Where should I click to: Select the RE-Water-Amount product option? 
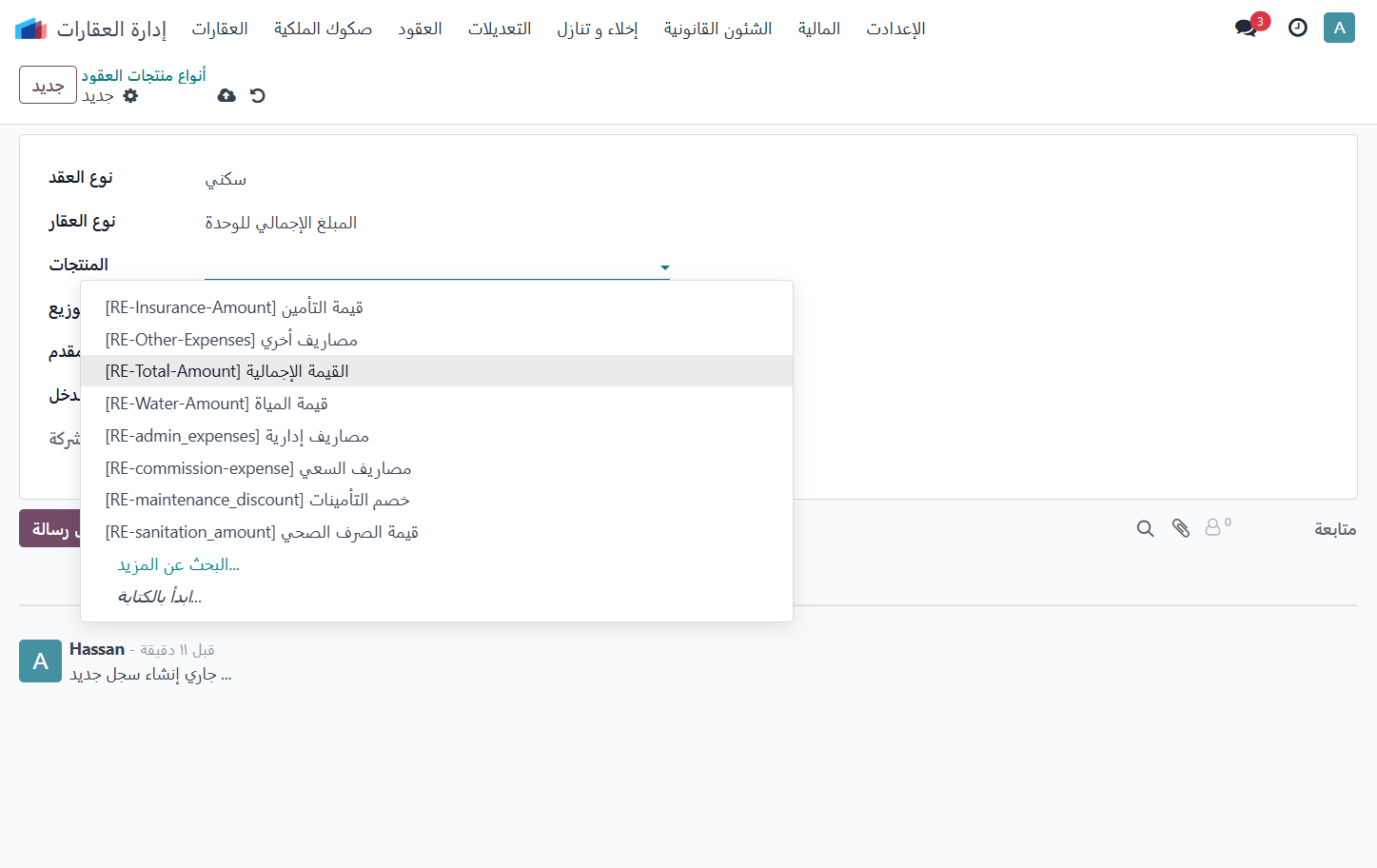click(x=437, y=404)
